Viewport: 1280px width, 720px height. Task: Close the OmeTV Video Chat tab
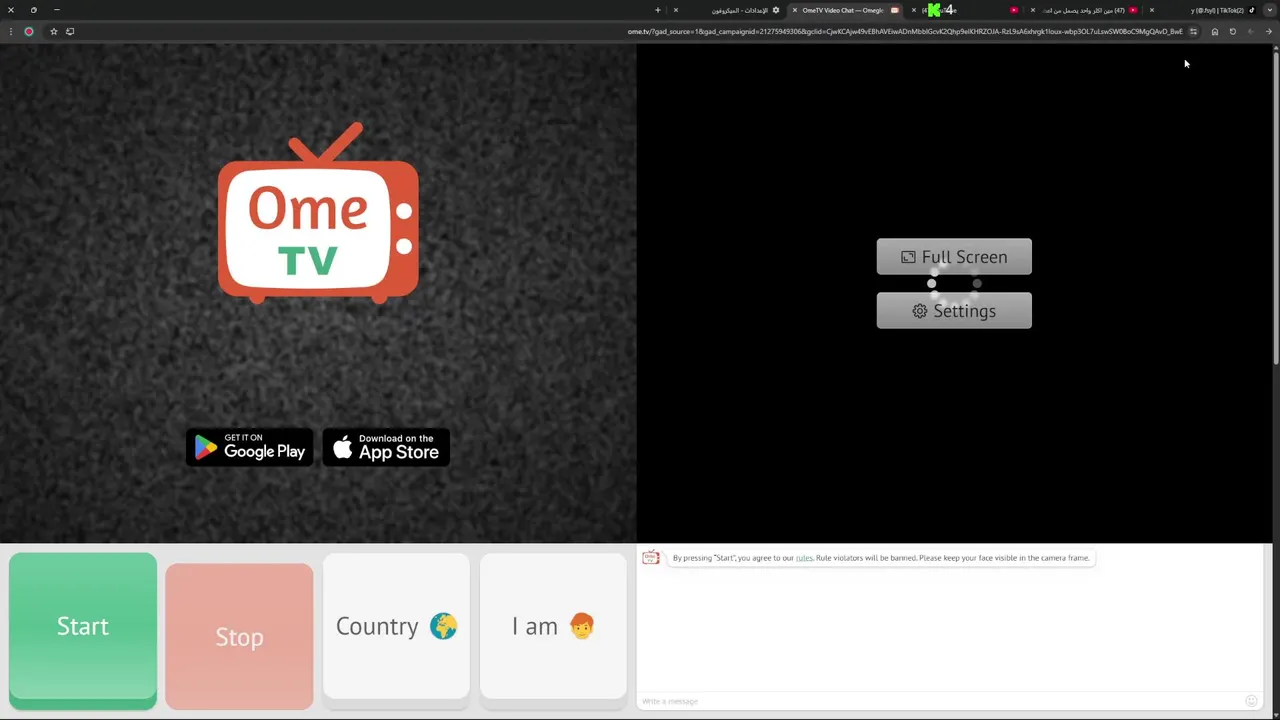(x=794, y=10)
